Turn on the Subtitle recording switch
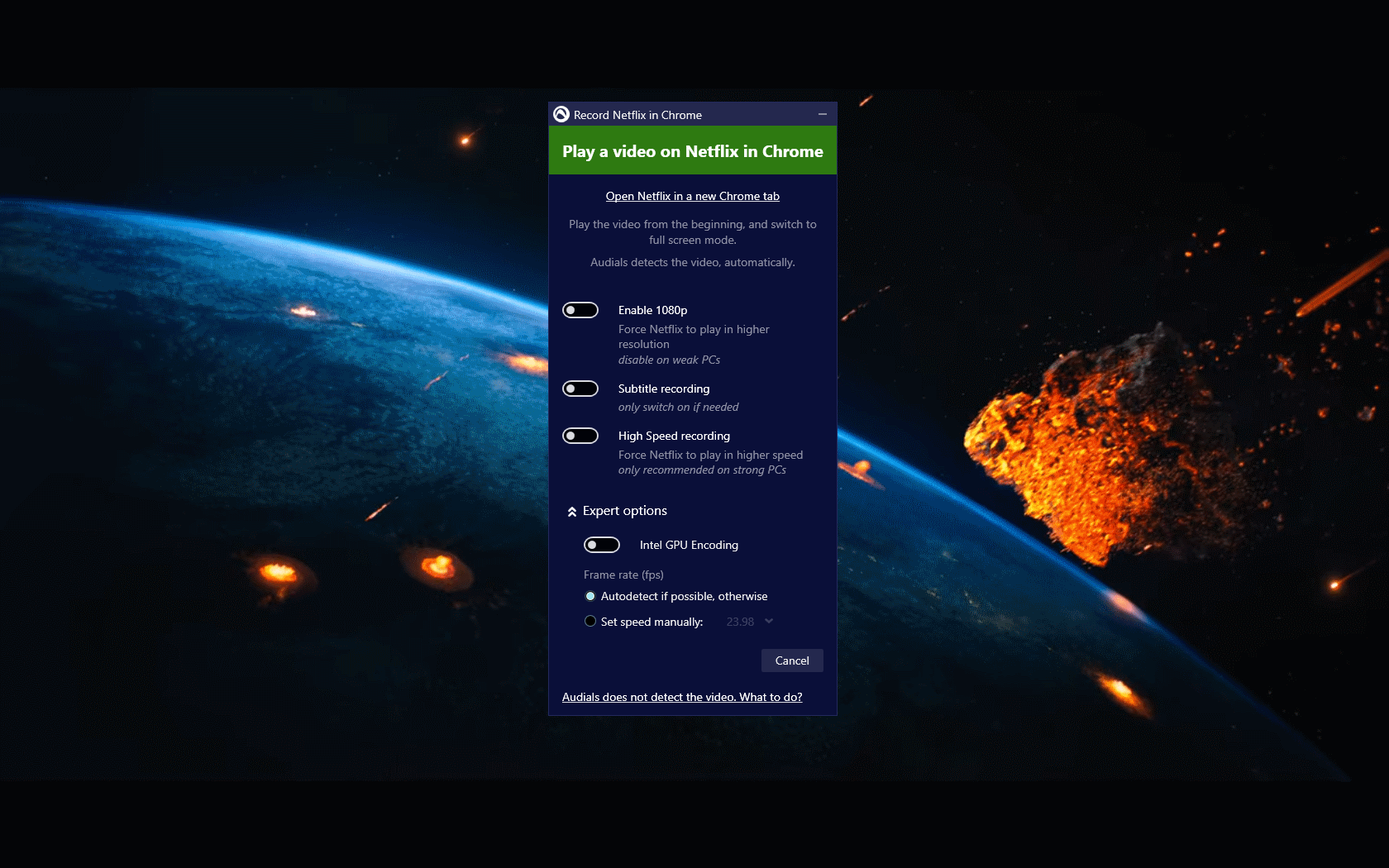This screenshot has width=1389, height=868. point(580,389)
